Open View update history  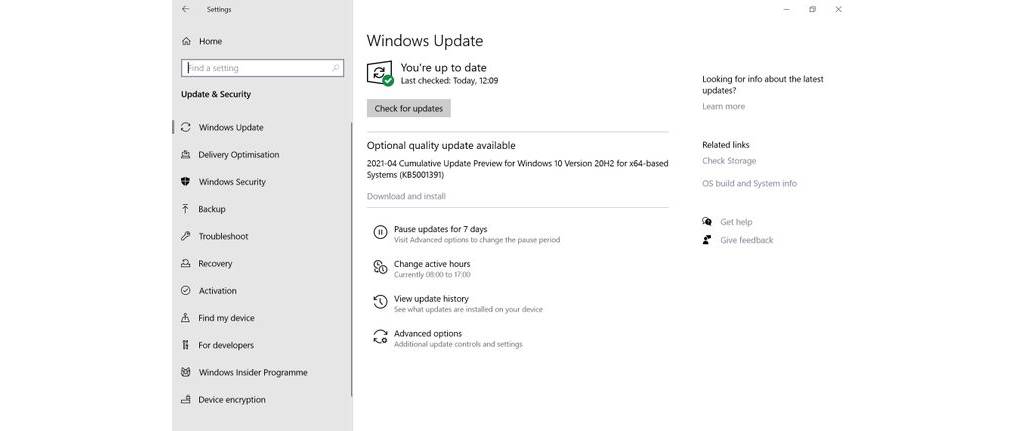click(431, 299)
